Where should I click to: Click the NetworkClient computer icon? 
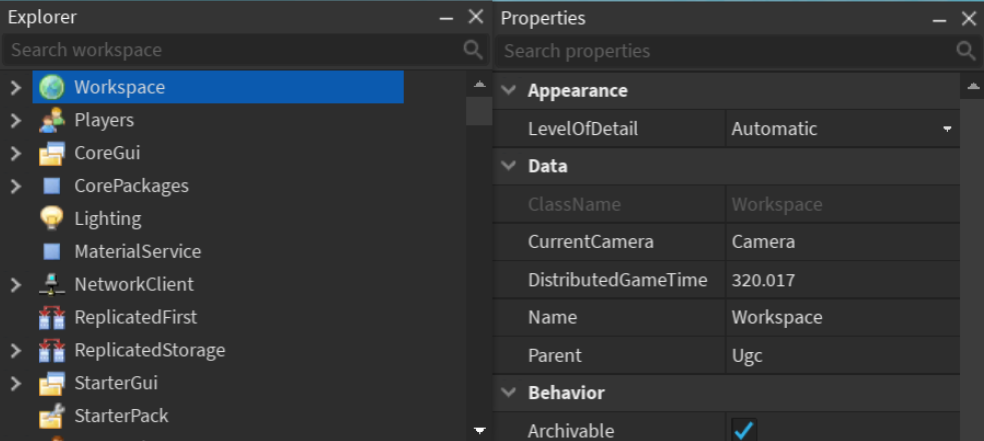51,285
